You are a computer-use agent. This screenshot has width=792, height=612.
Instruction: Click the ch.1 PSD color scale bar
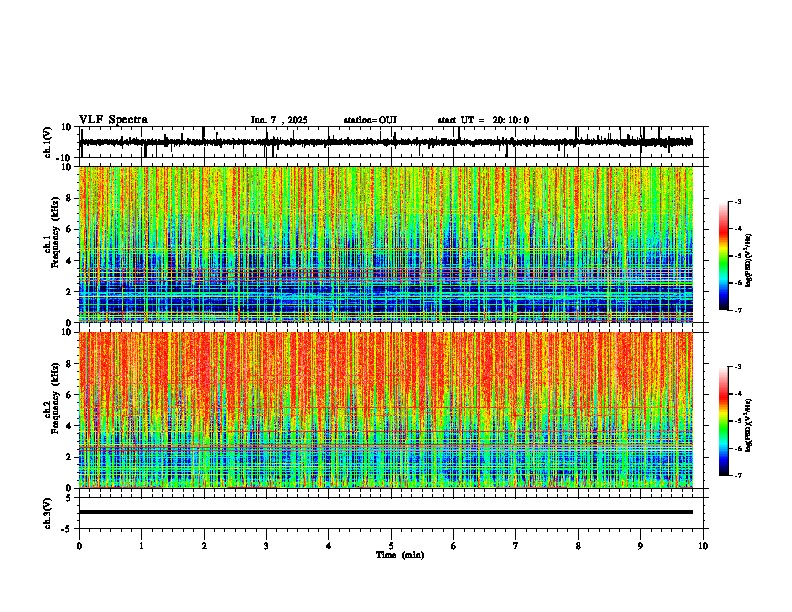pyautogui.click(x=724, y=256)
